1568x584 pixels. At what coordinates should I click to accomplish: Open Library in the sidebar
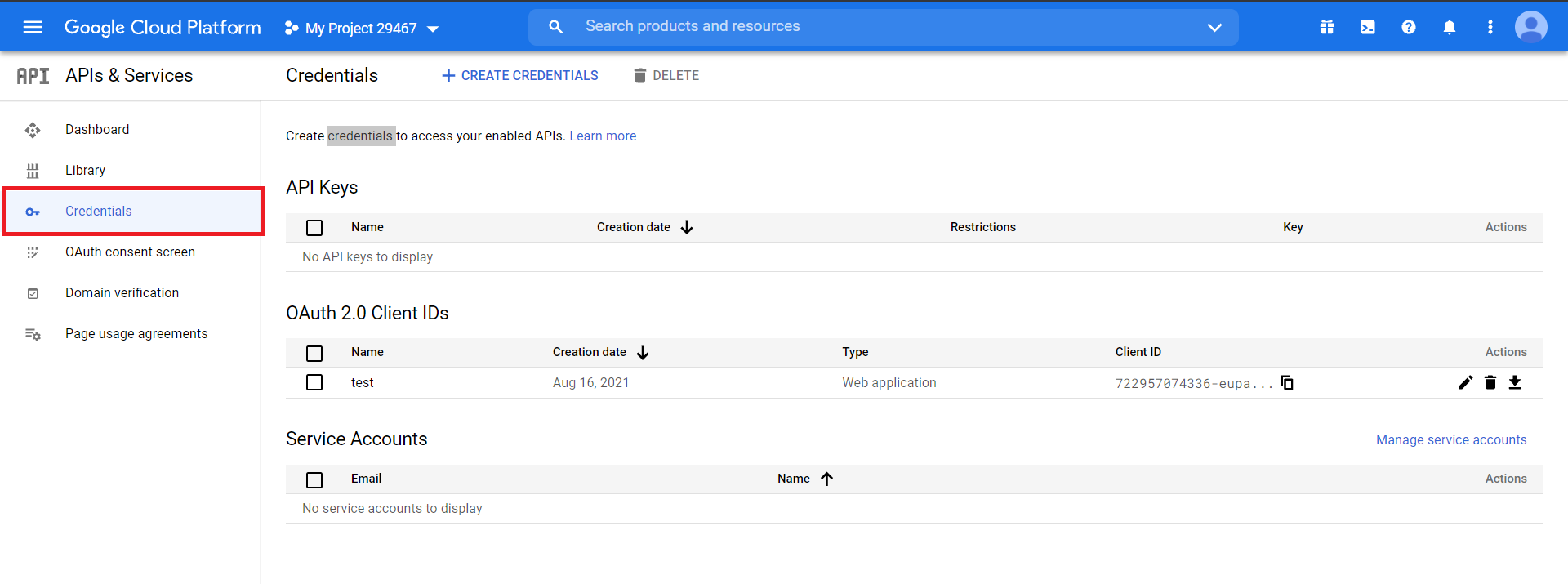click(x=85, y=171)
